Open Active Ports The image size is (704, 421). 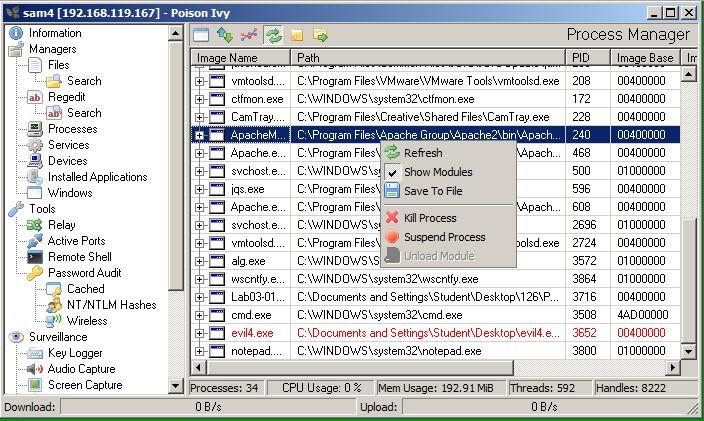76,241
